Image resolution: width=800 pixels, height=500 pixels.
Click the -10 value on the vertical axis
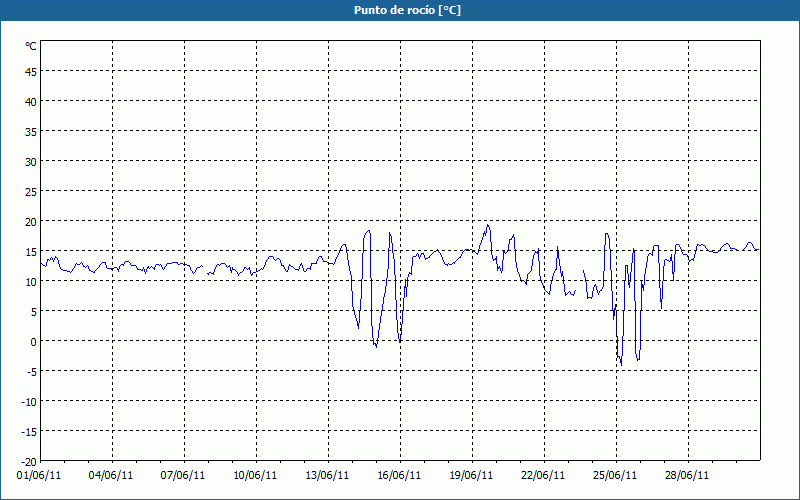coord(29,402)
